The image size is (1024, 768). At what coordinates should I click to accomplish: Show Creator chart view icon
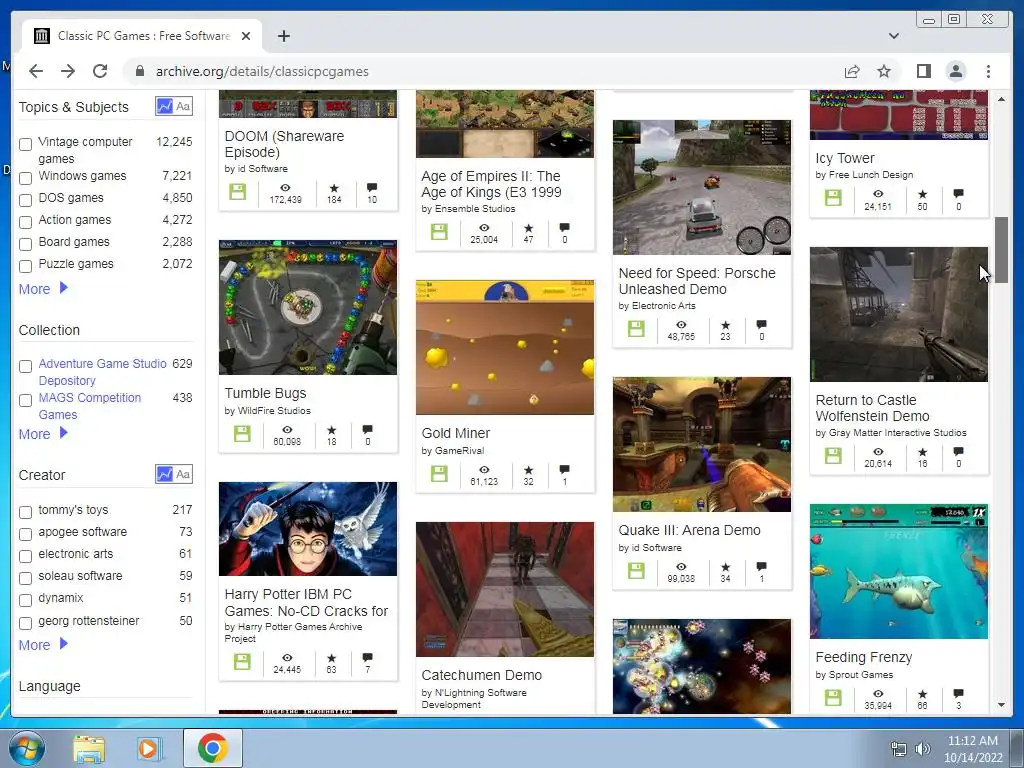(x=164, y=474)
